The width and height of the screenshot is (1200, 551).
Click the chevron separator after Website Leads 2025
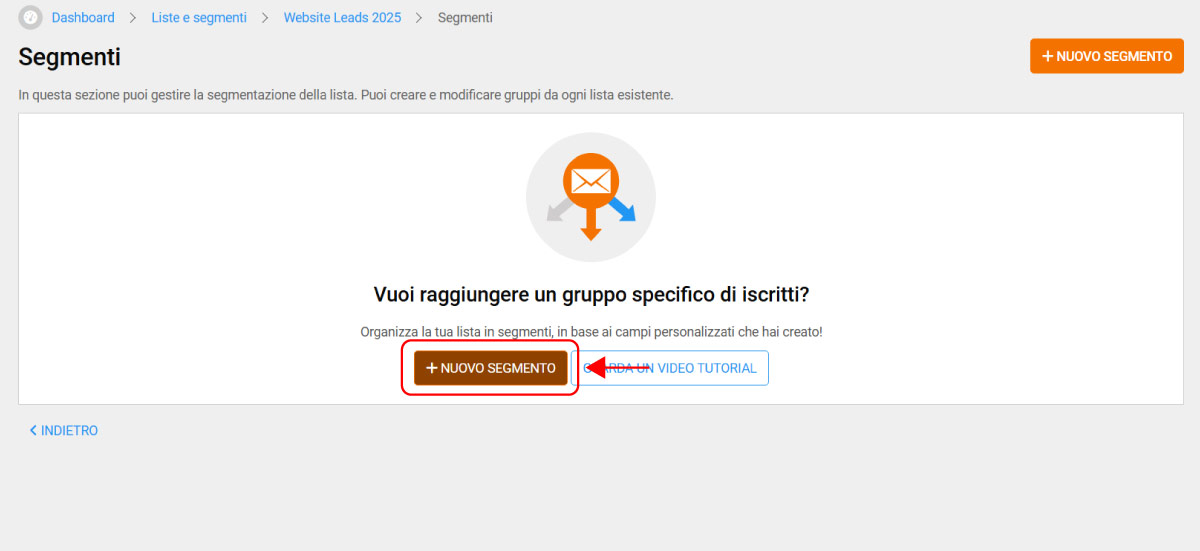tap(418, 18)
